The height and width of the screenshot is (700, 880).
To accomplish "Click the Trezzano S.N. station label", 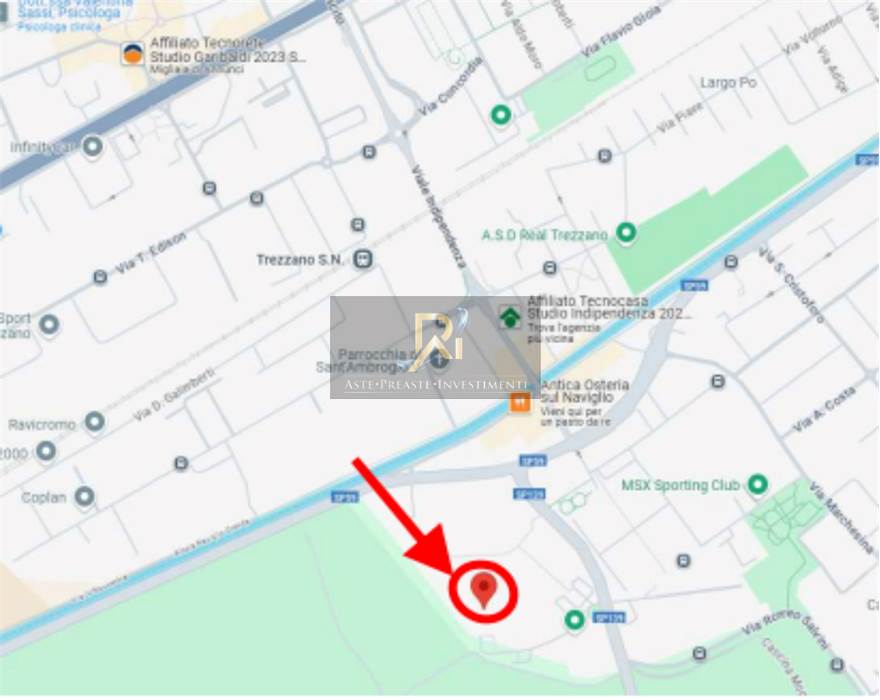I will 300,260.
